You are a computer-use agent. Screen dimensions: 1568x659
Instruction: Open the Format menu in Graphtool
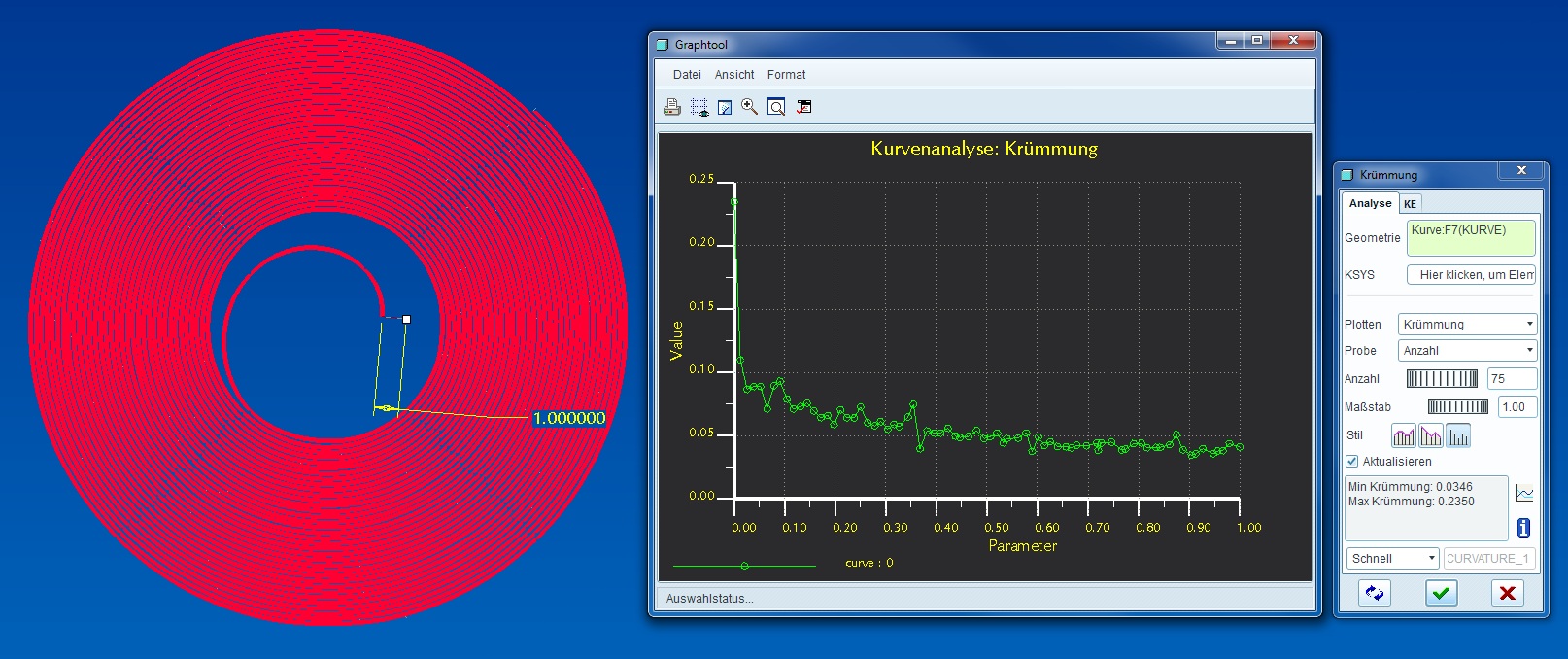[x=786, y=75]
